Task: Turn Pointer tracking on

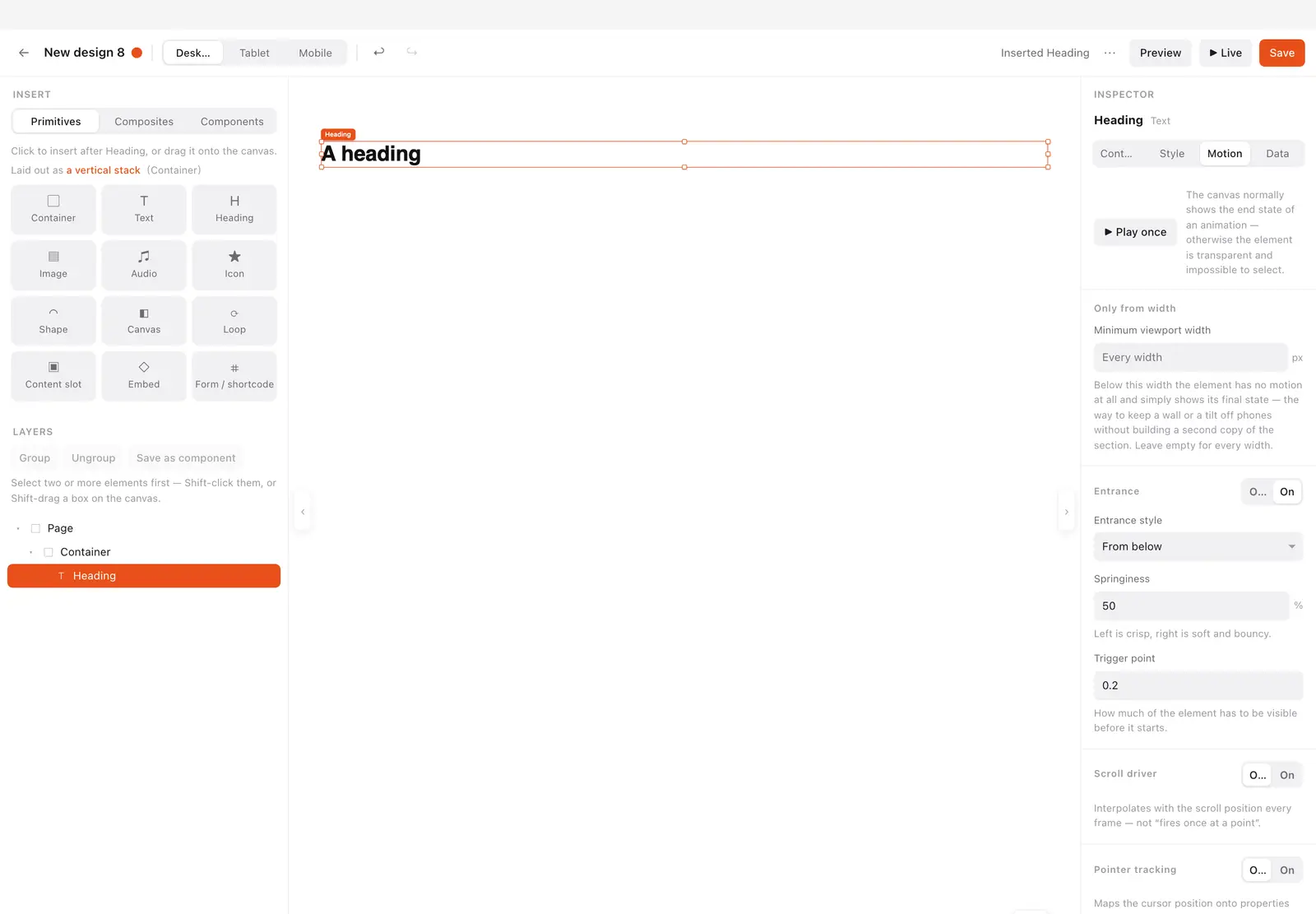Action: pyautogui.click(x=1287, y=870)
